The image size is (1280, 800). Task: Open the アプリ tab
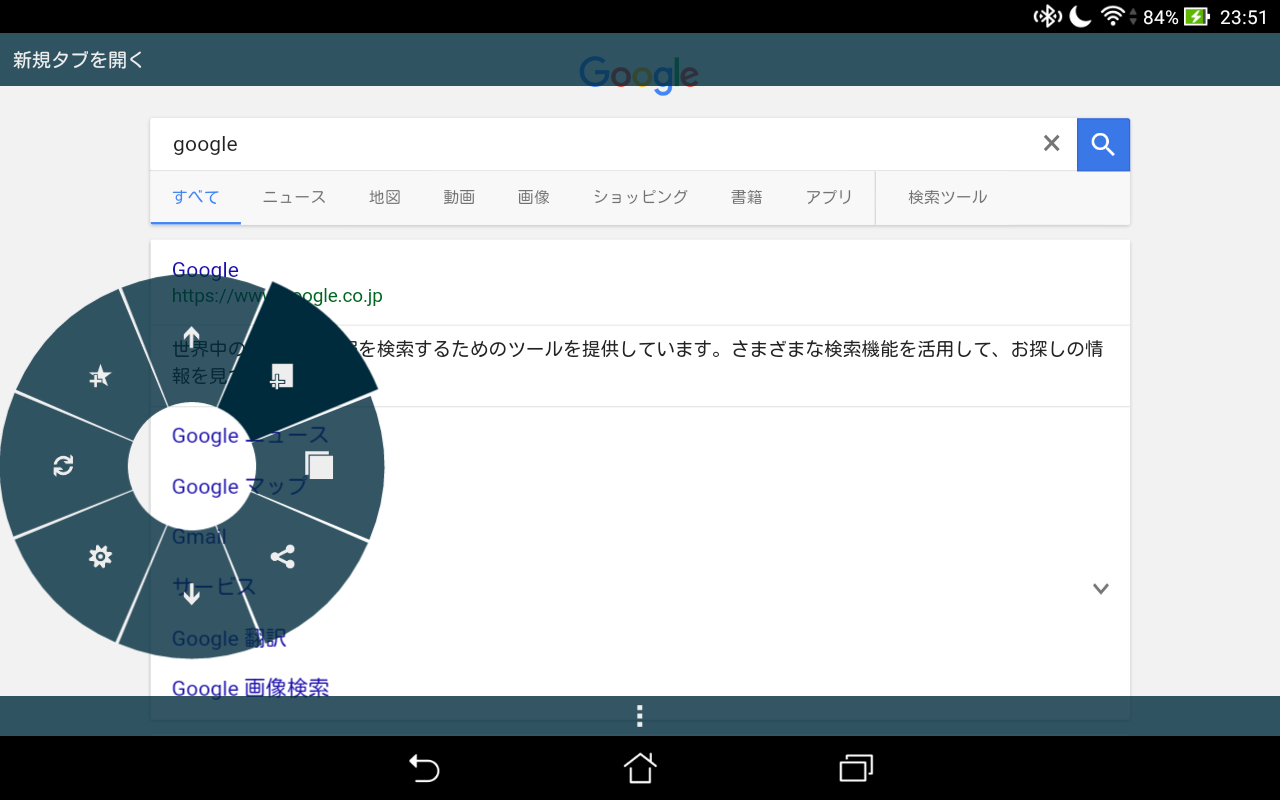[x=829, y=197]
